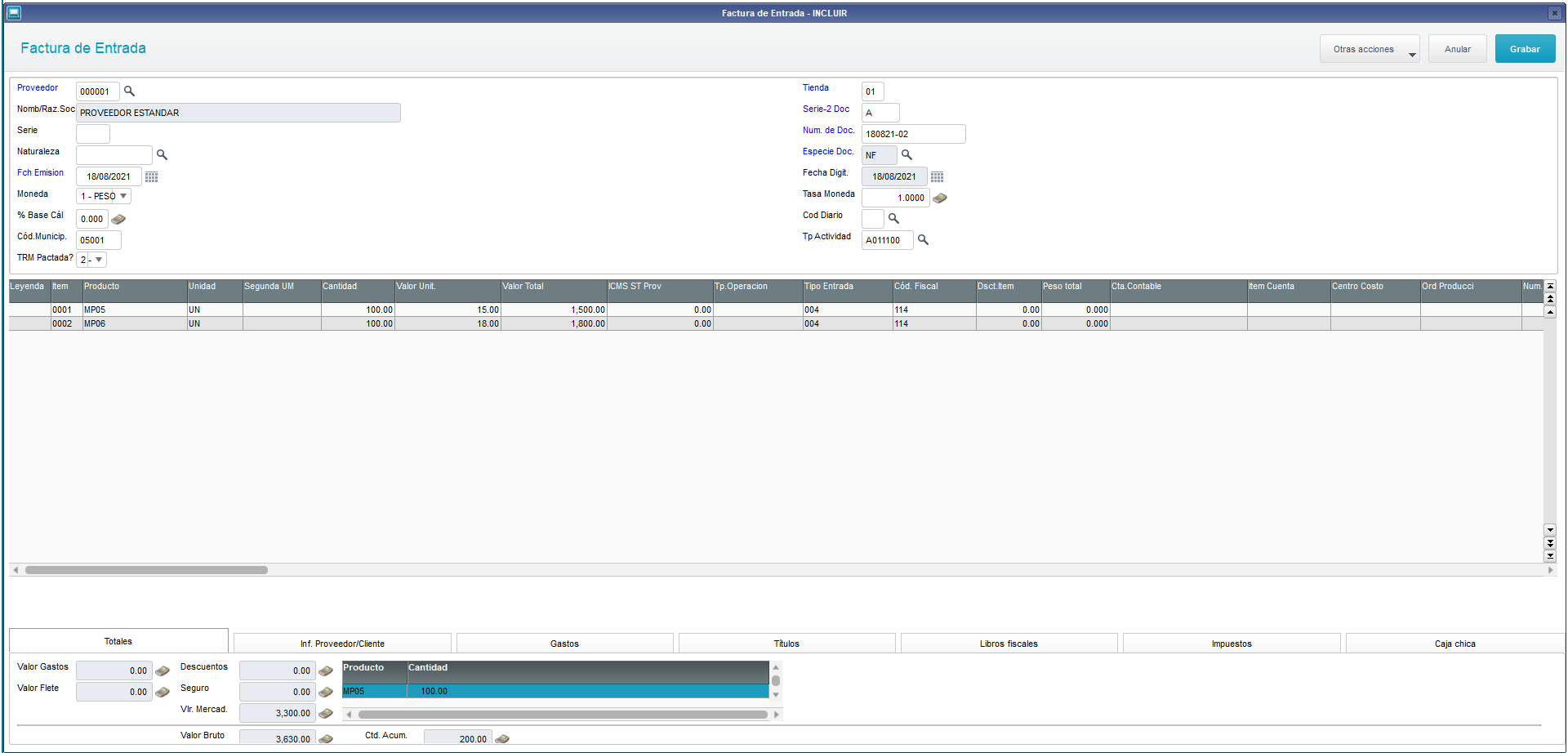Open the Cod Diario search lookup icon
Screen dimensions: 1568x753
coord(893,219)
